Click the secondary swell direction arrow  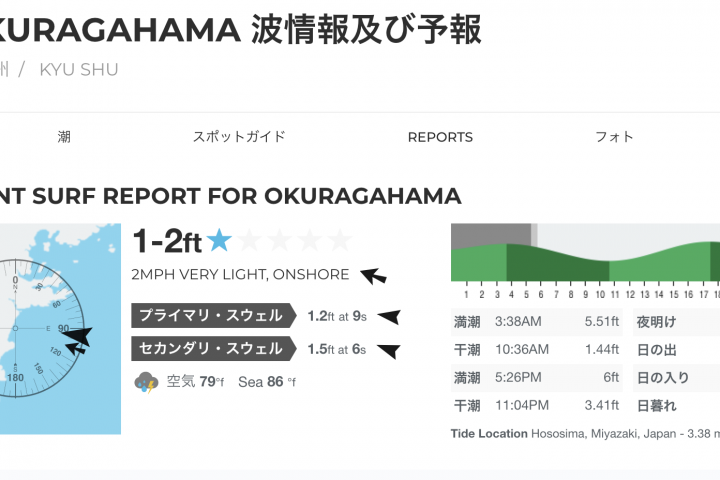(387, 350)
